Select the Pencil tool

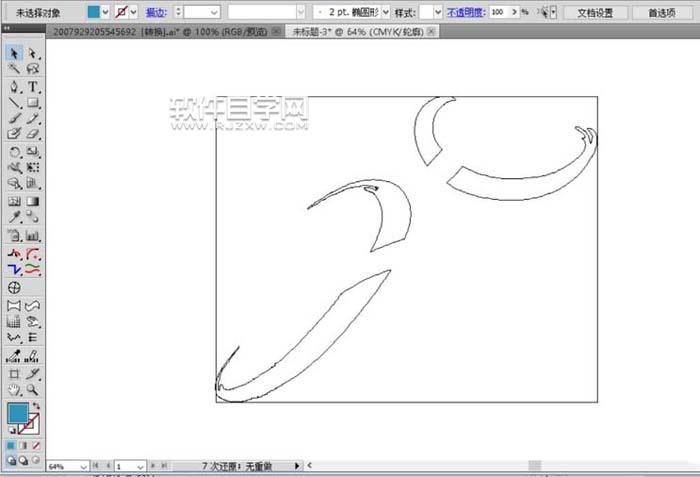[33, 118]
